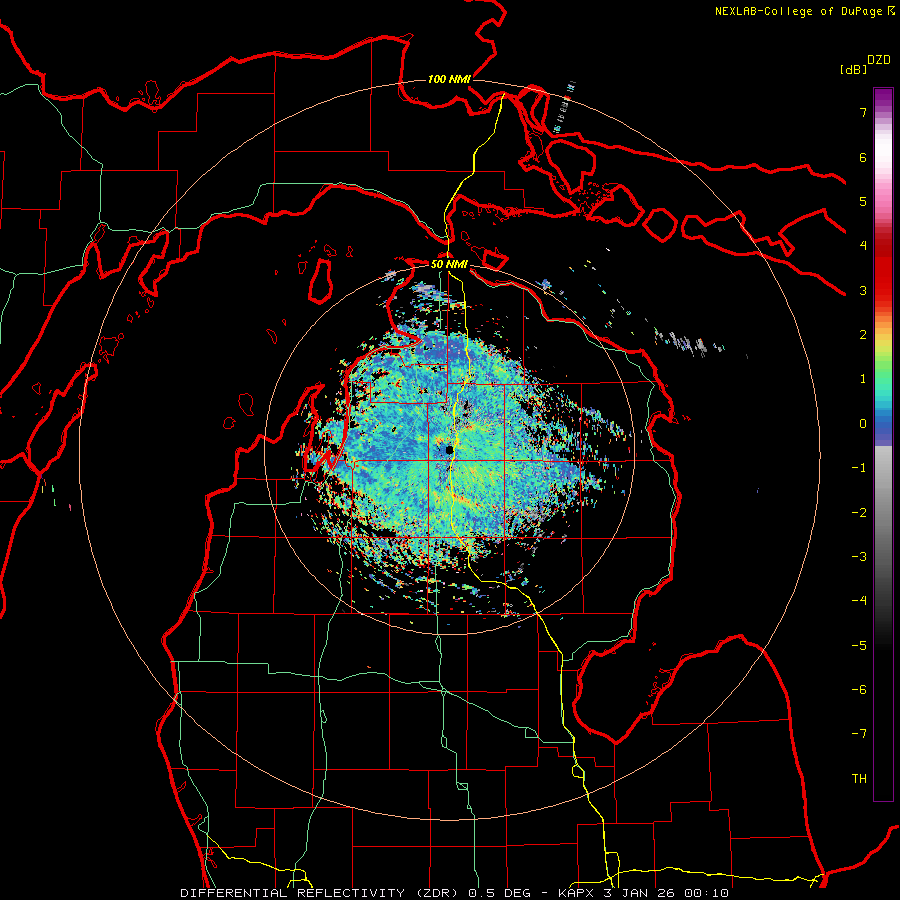900x900 pixels.
Task: Click the 50 NMI range ring label
Action: click(449, 264)
